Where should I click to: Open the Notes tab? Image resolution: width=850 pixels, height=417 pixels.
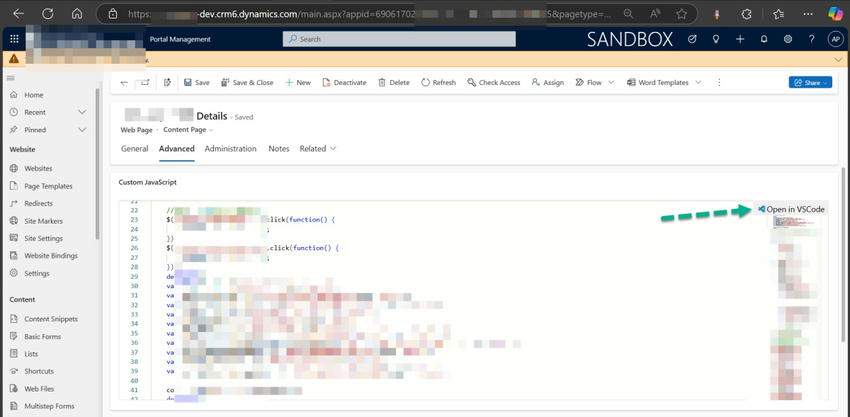[x=279, y=149]
